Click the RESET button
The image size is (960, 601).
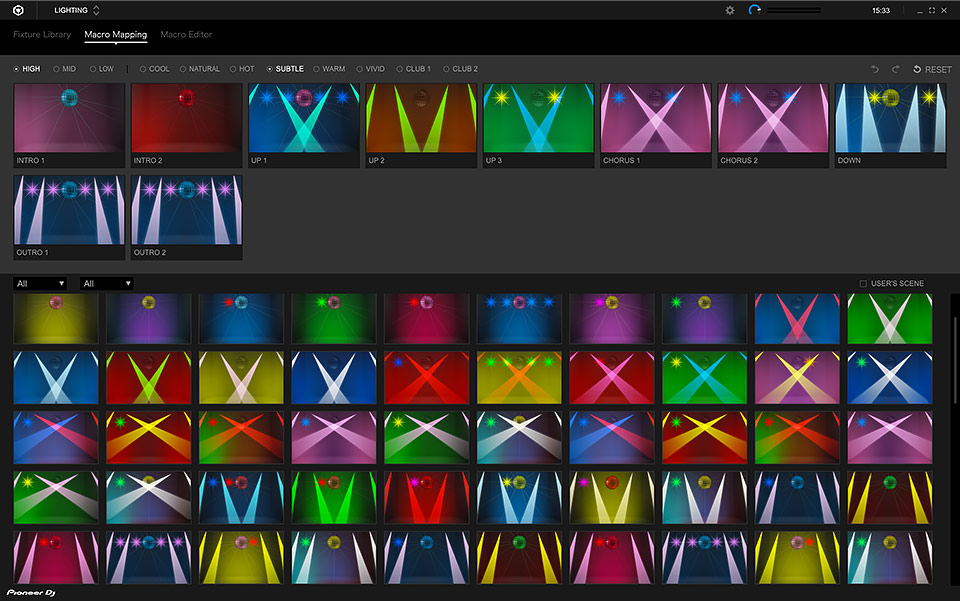[x=931, y=69]
